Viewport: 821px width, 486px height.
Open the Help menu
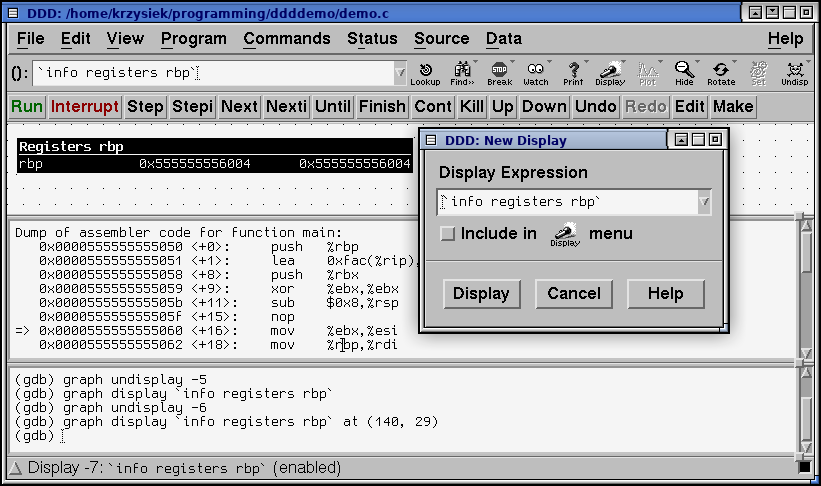[x=785, y=39]
